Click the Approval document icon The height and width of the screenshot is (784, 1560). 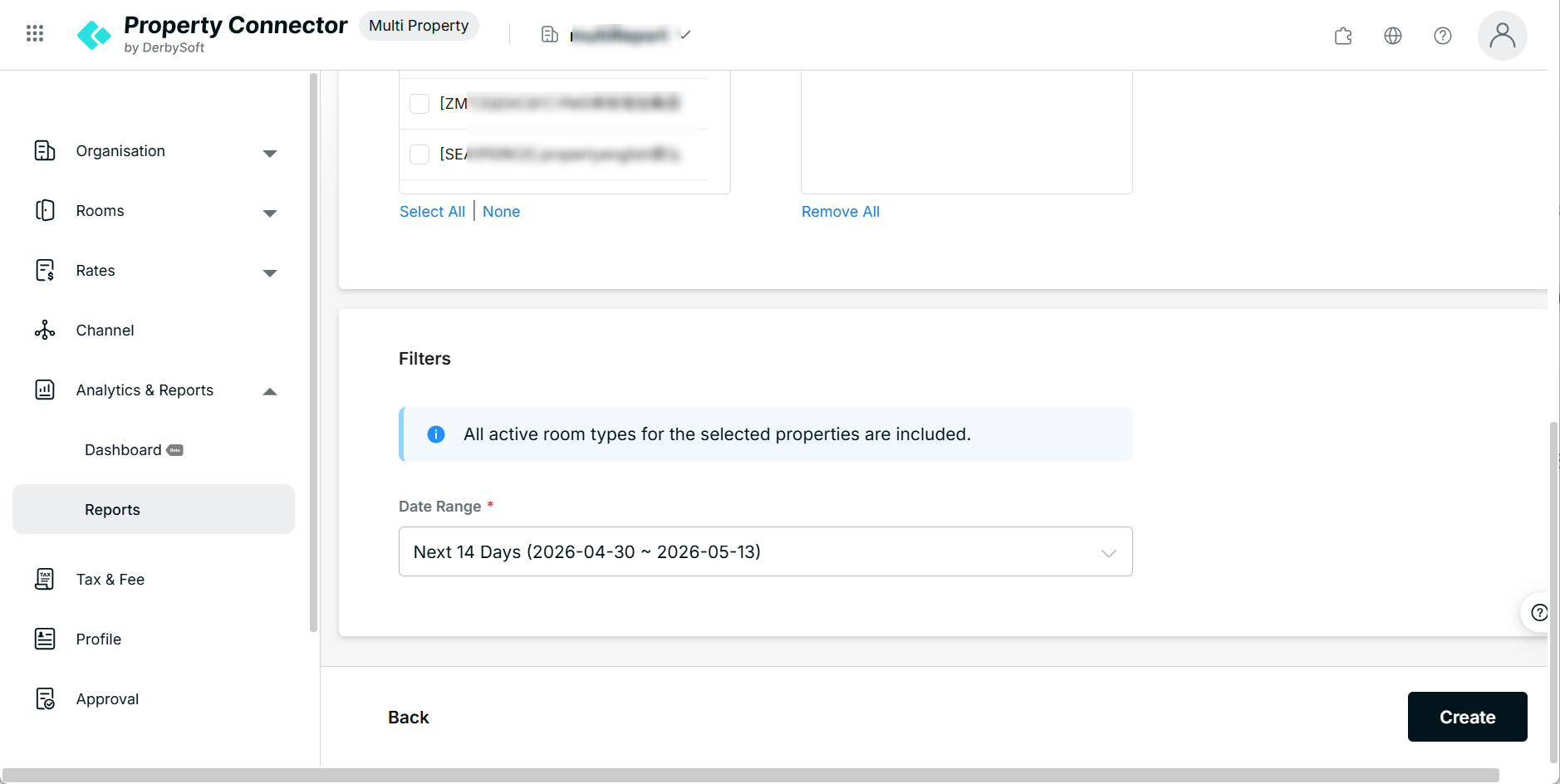tap(45, 699)
